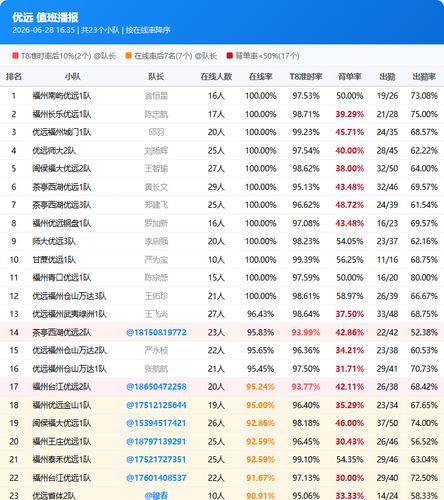
Task: Click the 29人 online count cell
Action: tap(216, 187)
